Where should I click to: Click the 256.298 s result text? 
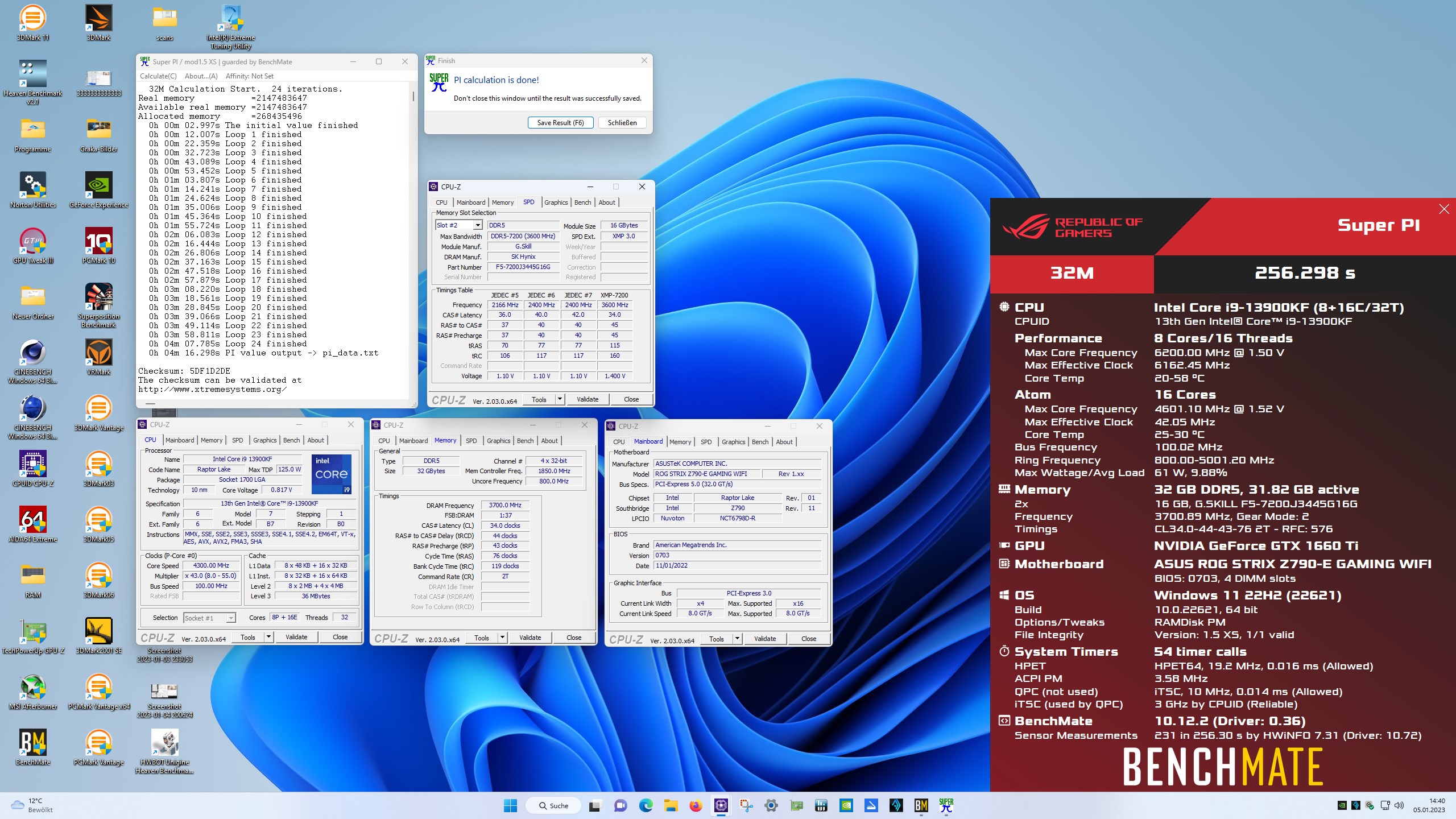(x=1305, y=273)
